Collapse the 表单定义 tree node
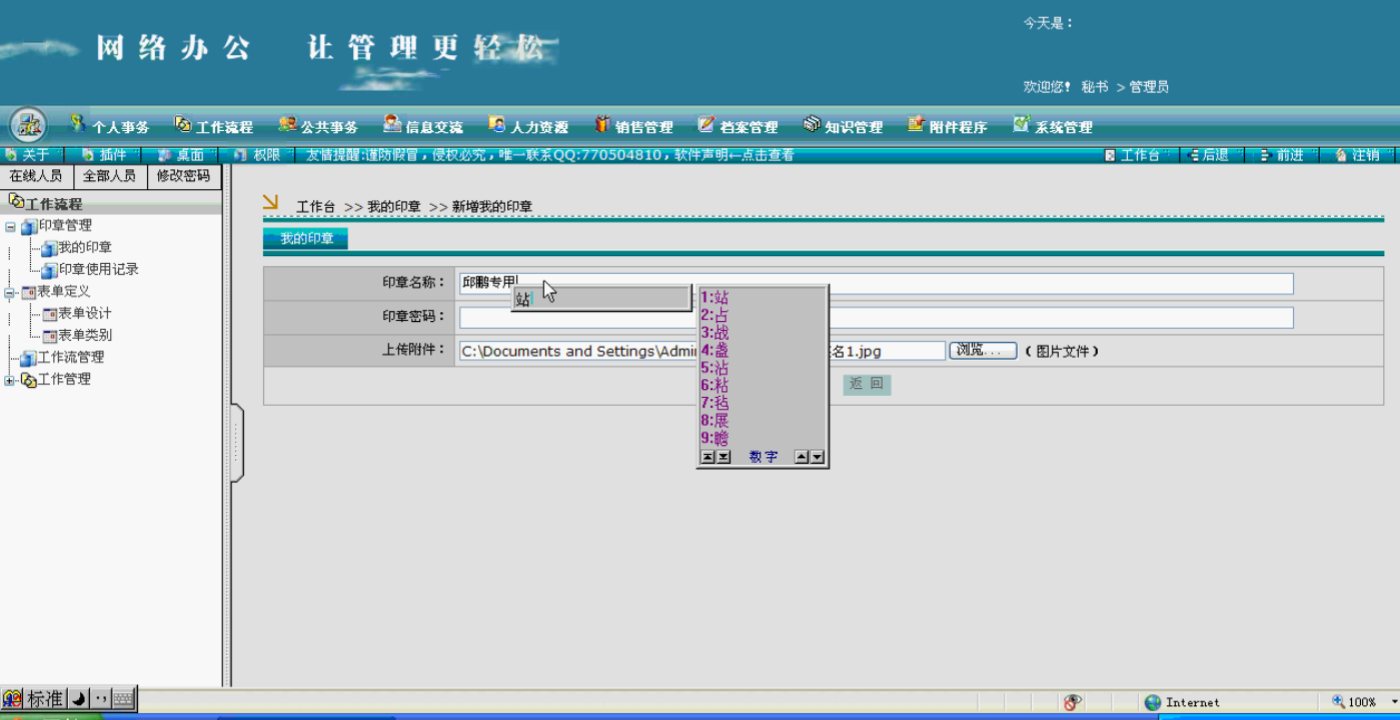Image resolution: width=1400 pixels, height=720 pixels. [x=10, y=293]
